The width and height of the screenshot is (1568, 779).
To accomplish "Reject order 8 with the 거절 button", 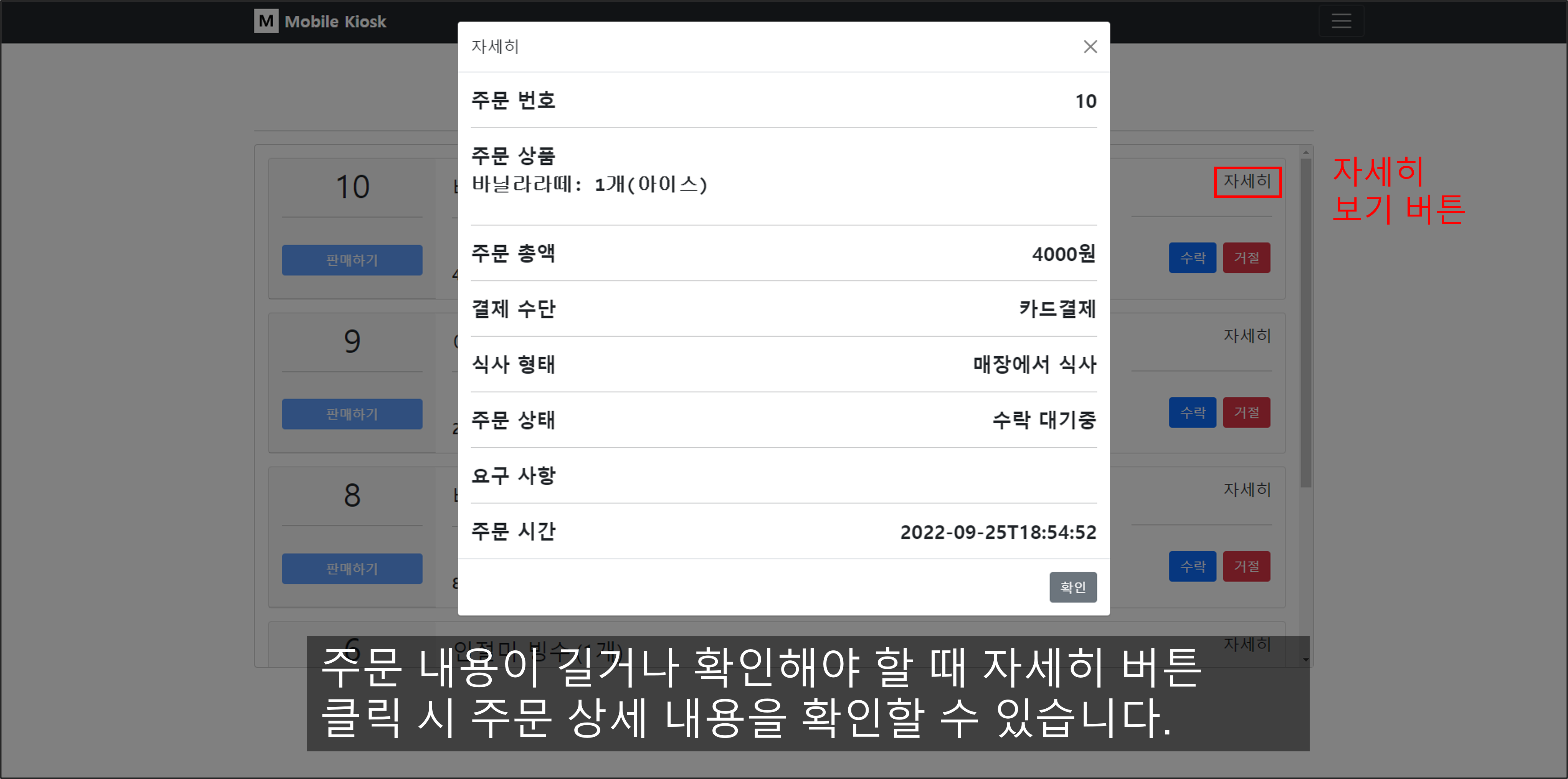I will coord(1247,566).
